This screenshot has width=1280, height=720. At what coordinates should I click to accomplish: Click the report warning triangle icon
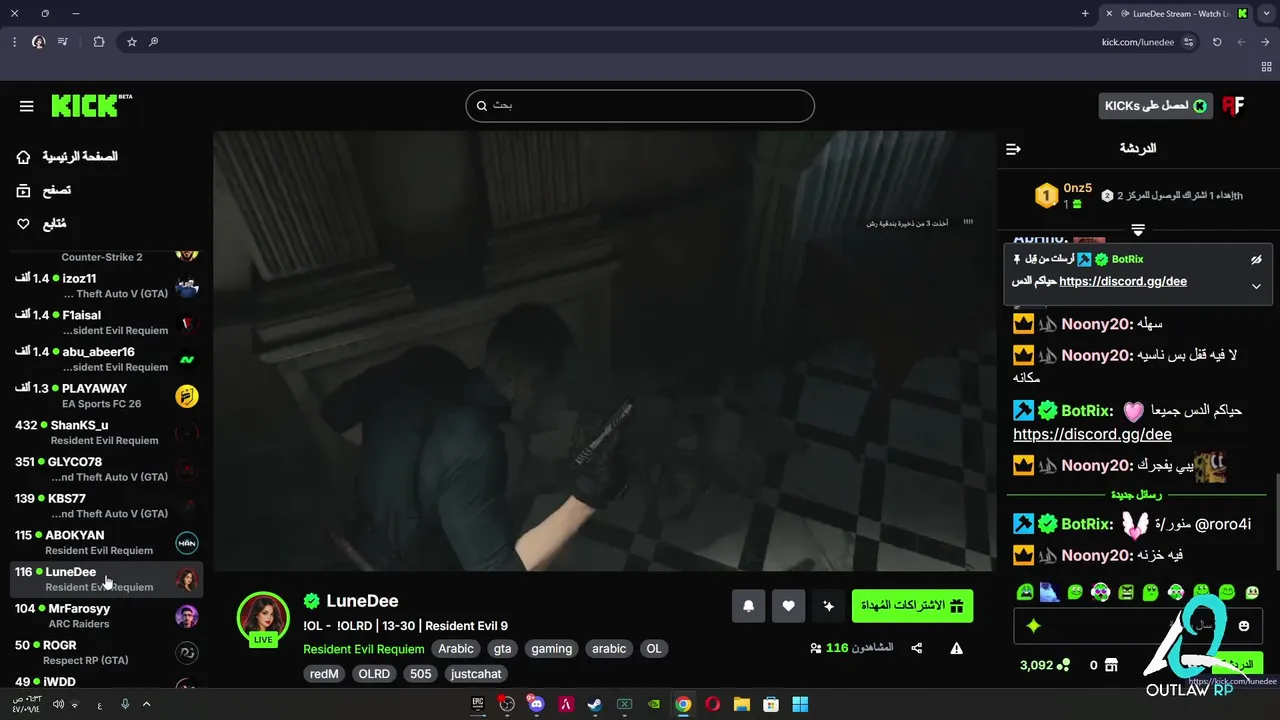point(957,649)
